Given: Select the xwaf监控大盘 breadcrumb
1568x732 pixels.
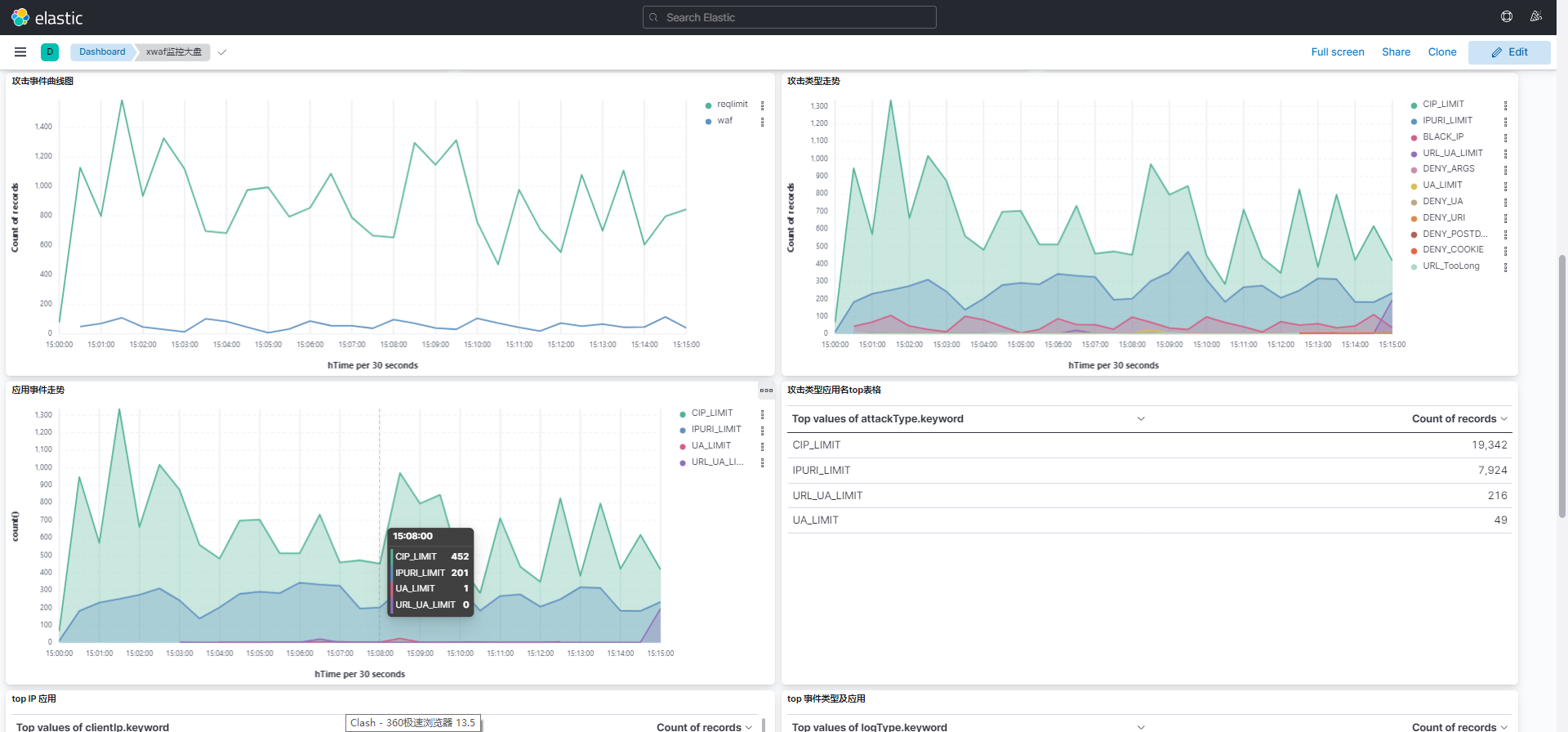Looking at the screenshot, I should (173, 51).
